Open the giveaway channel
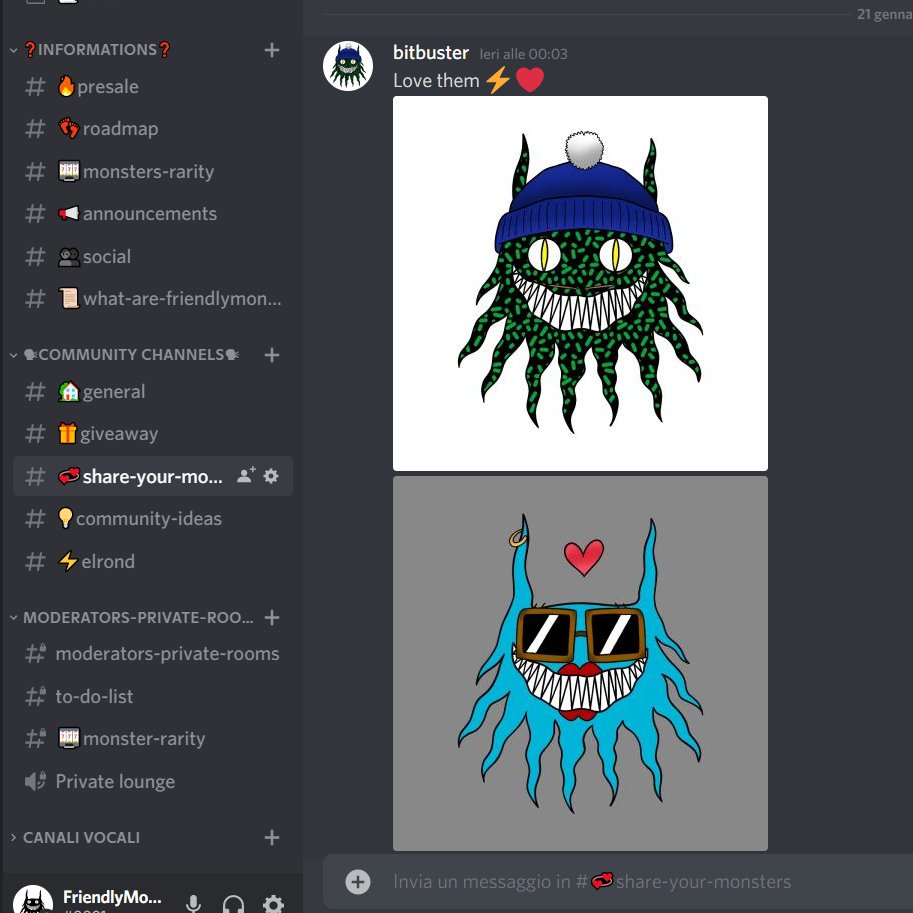The height and width of the screenshot is (913, 913). 153,434
